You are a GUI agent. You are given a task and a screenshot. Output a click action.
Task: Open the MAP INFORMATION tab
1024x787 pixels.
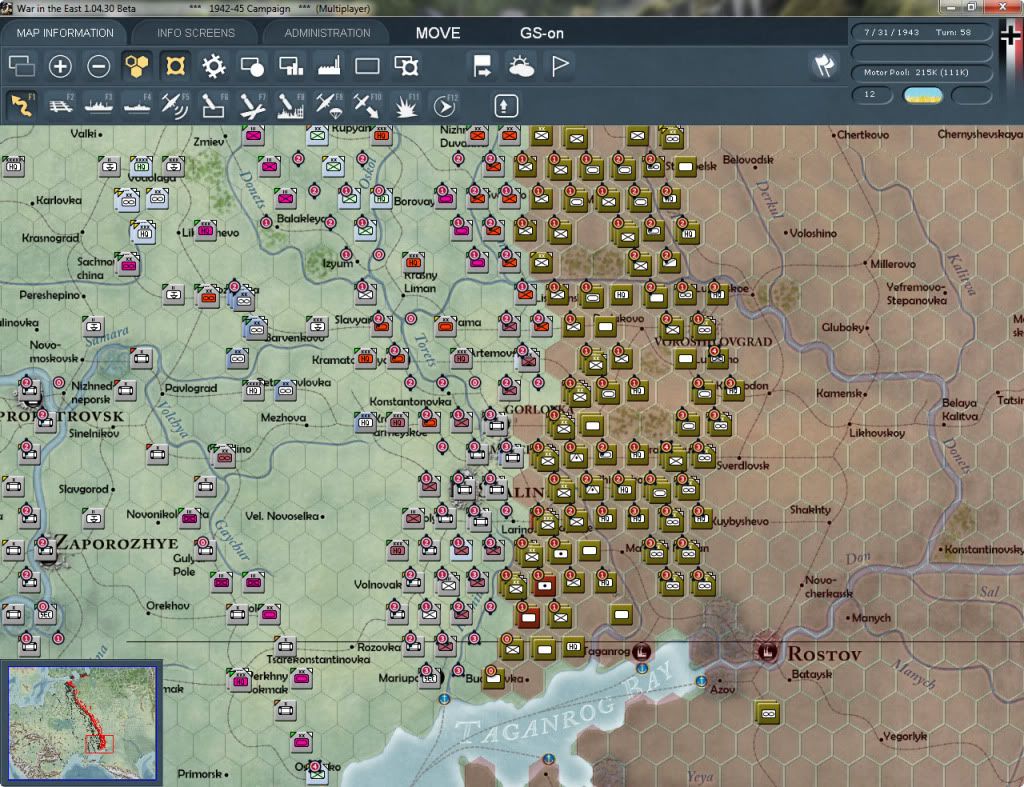point(65,33)
